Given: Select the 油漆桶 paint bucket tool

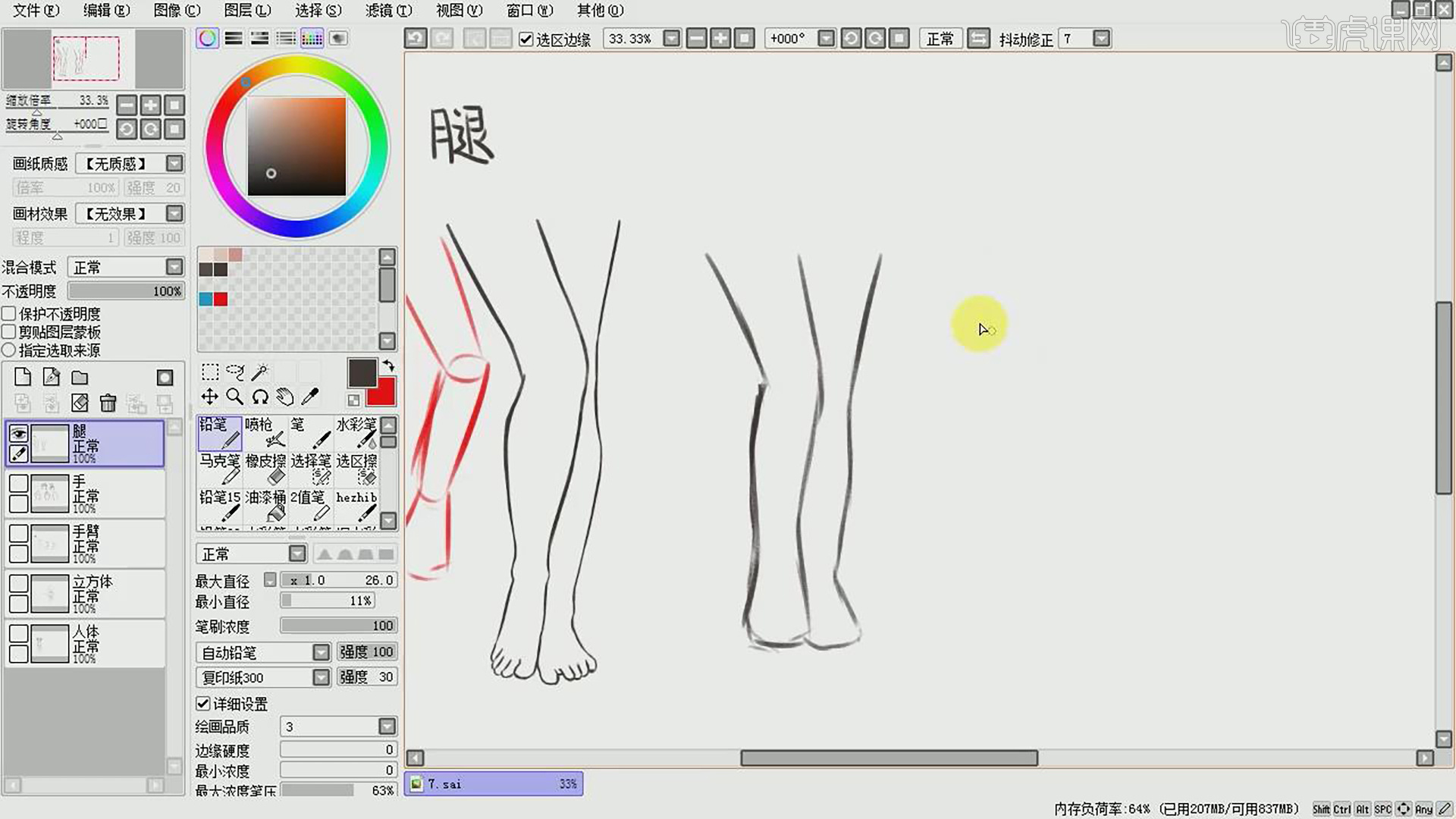Looking at the screenshot, I should 265,506.
